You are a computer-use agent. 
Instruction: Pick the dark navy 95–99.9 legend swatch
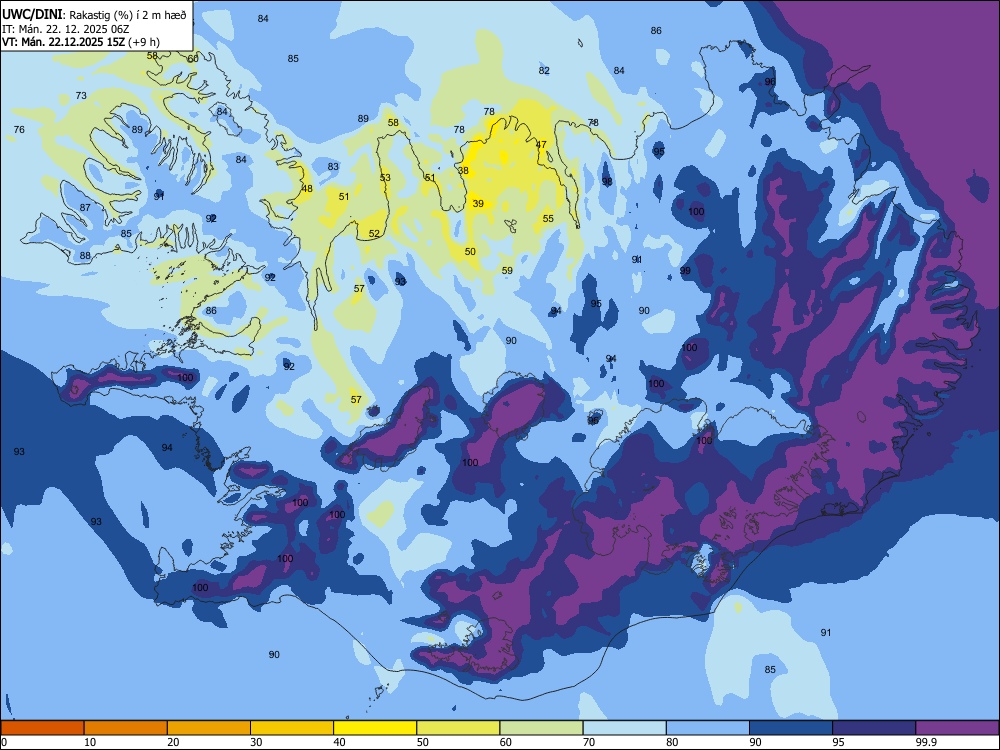(874, 728)
